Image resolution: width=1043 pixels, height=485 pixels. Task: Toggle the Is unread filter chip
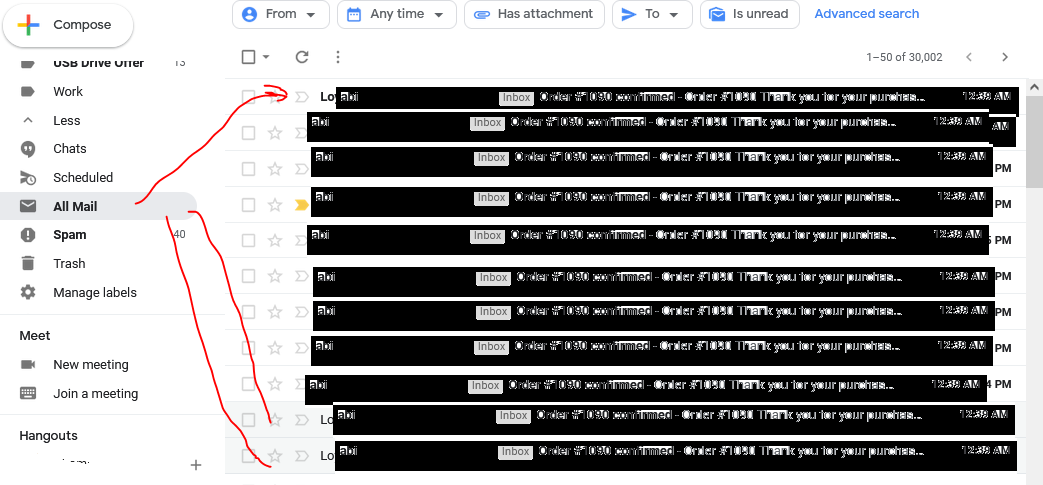(x=750, y=14)
